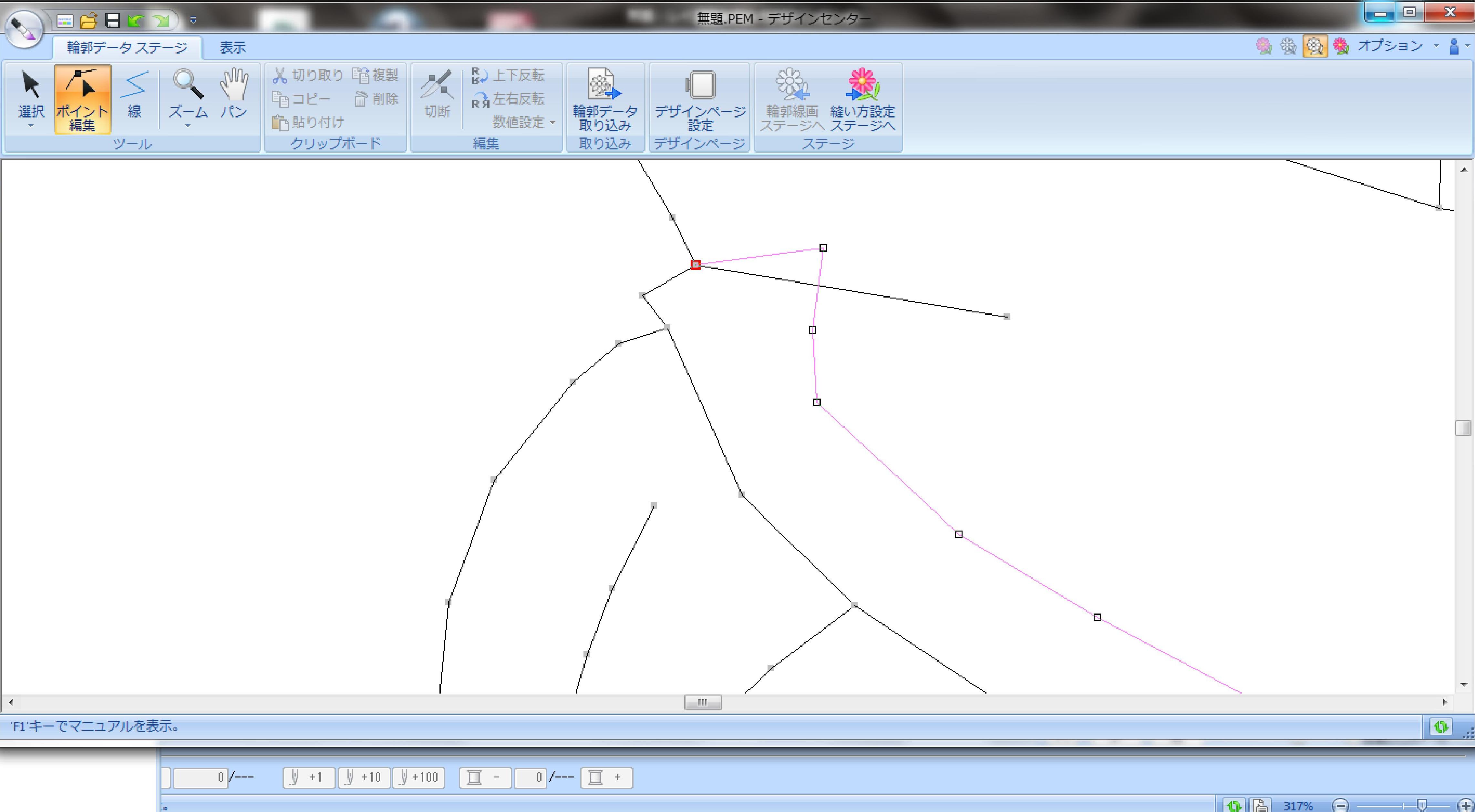Select the 線 line drawing tool

click(x=134, y=94)
